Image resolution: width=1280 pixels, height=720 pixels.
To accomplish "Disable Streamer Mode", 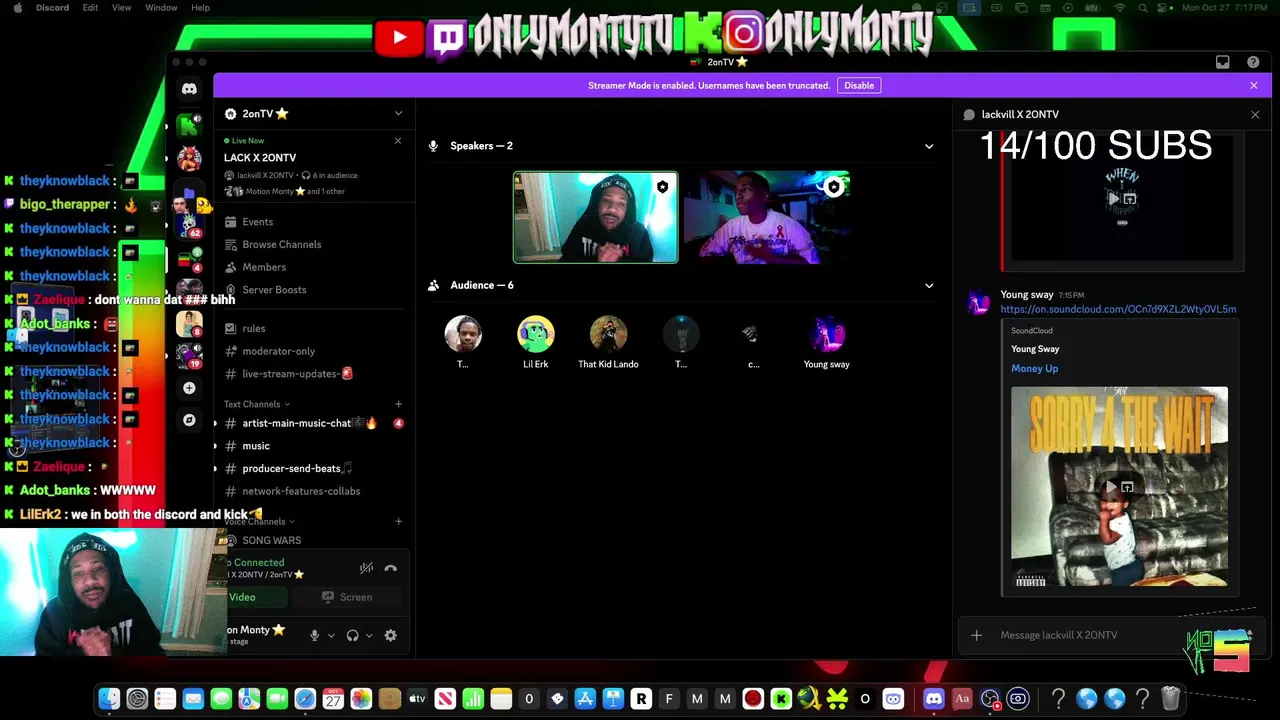I will point(859,85).
